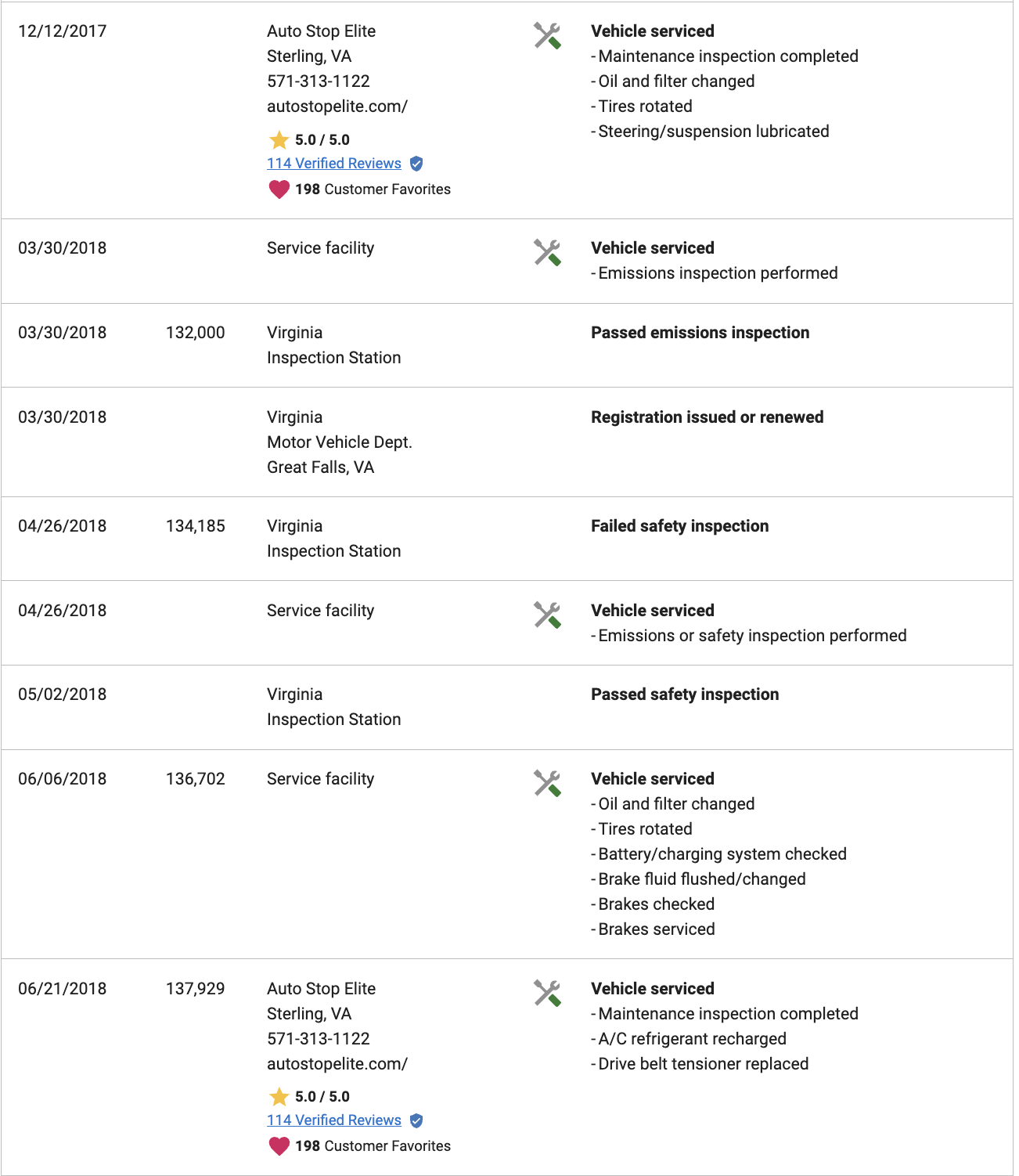Image resolution: width=1019 pixels, height=1176 pixels.
Task: Click the gold star rating icon in 12/12/2017 entry
Action: (279, 140)
